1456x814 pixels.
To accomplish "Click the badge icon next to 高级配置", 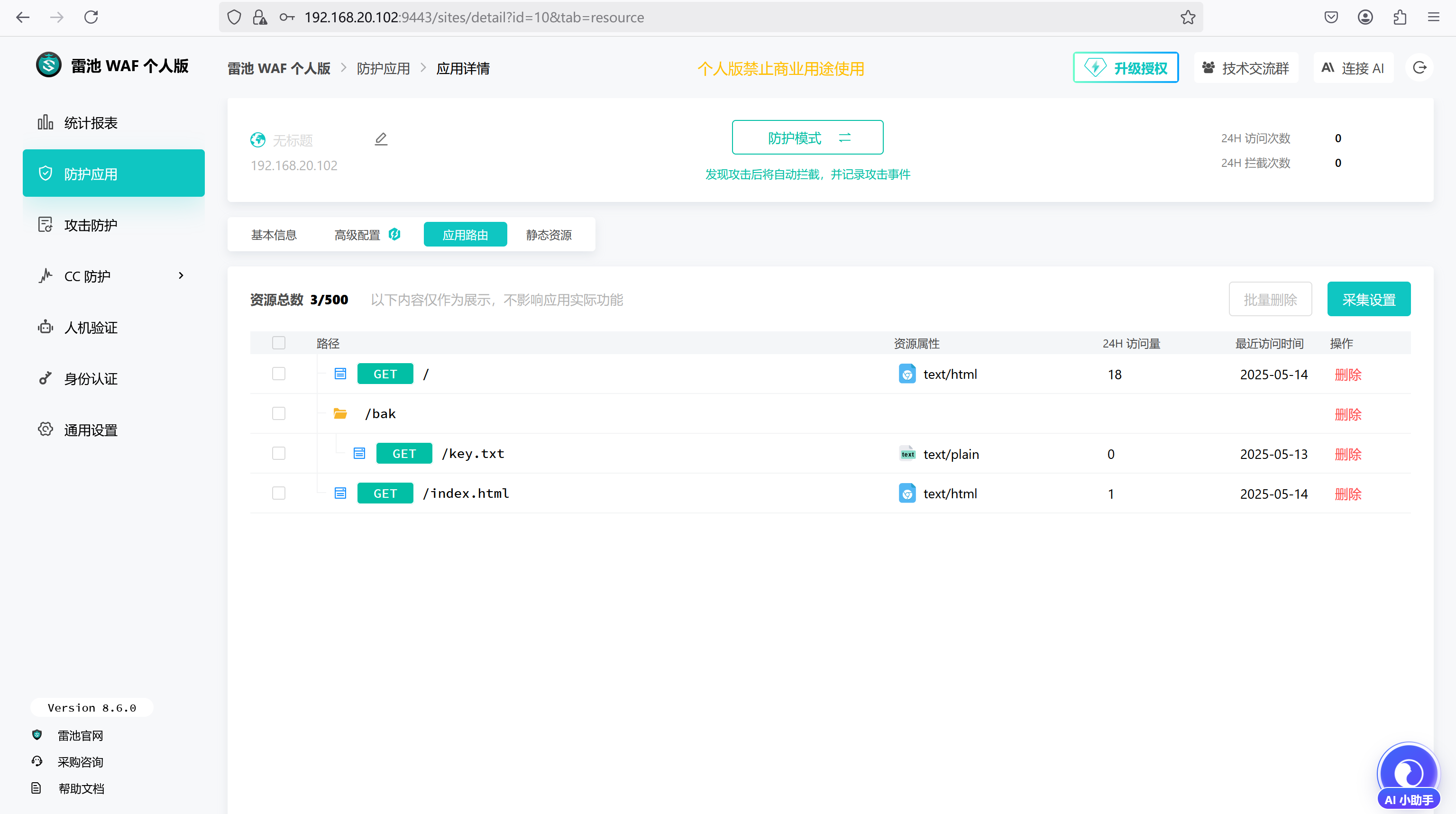I will tap(394, 234).
